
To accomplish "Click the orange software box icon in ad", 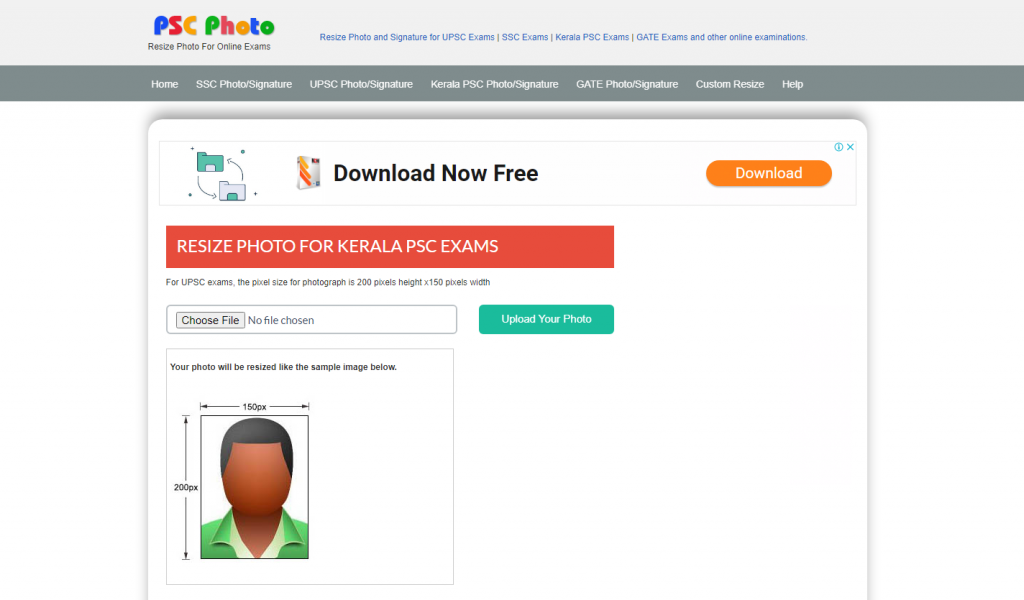I will 308,173.
